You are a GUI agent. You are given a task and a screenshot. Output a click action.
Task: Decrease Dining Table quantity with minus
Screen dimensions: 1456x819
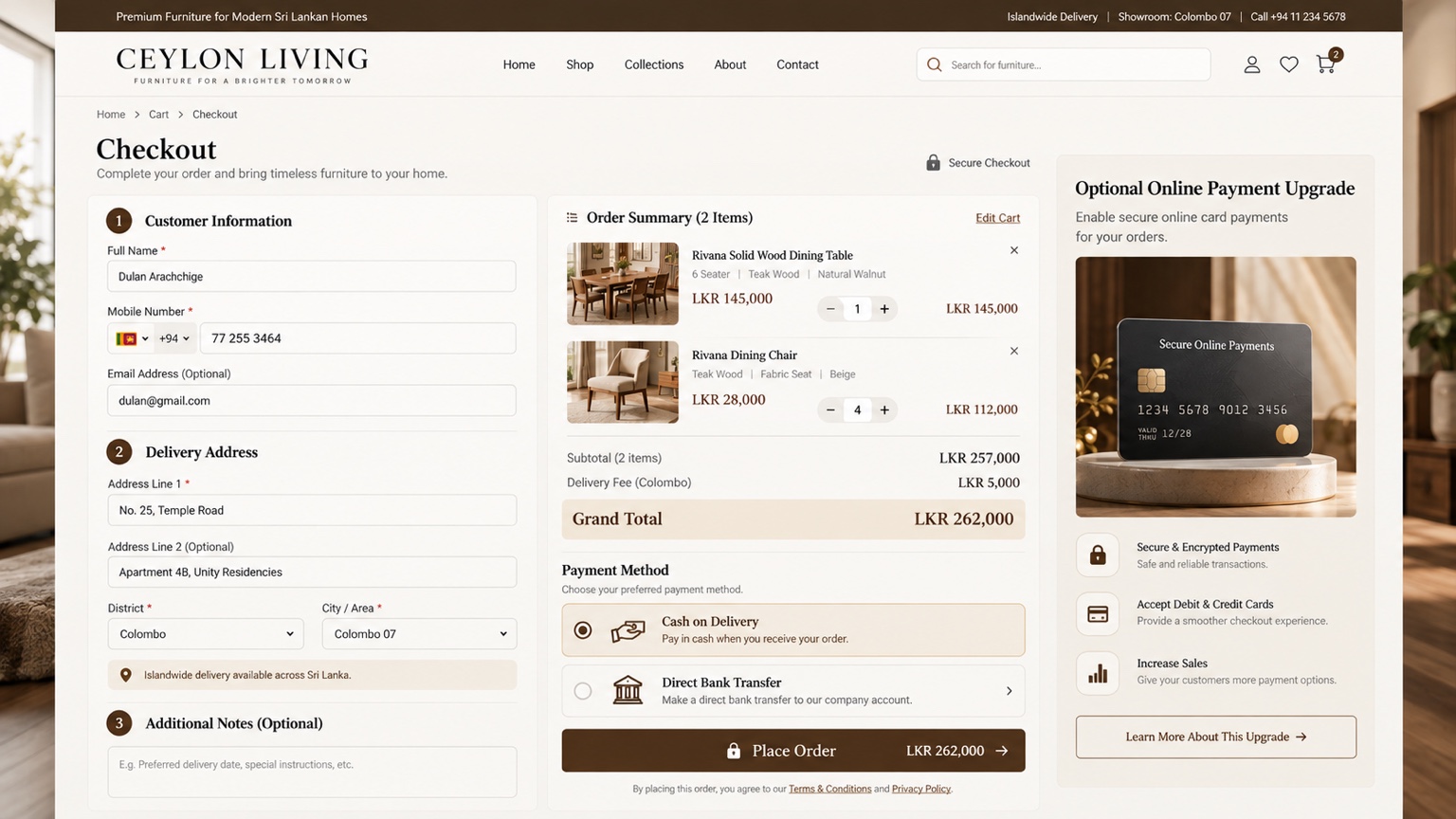(x=830, y=308)
